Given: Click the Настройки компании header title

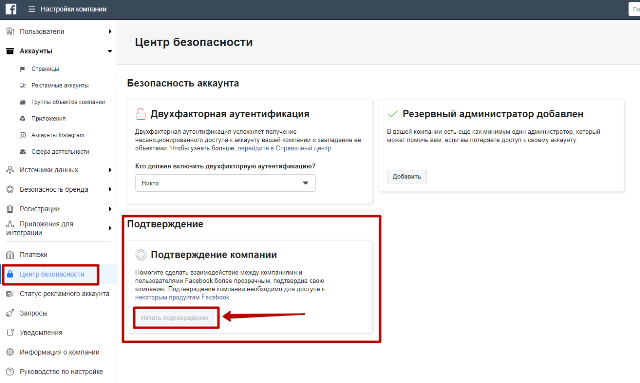Looking at the screenshot, I should tap(73, 9).
